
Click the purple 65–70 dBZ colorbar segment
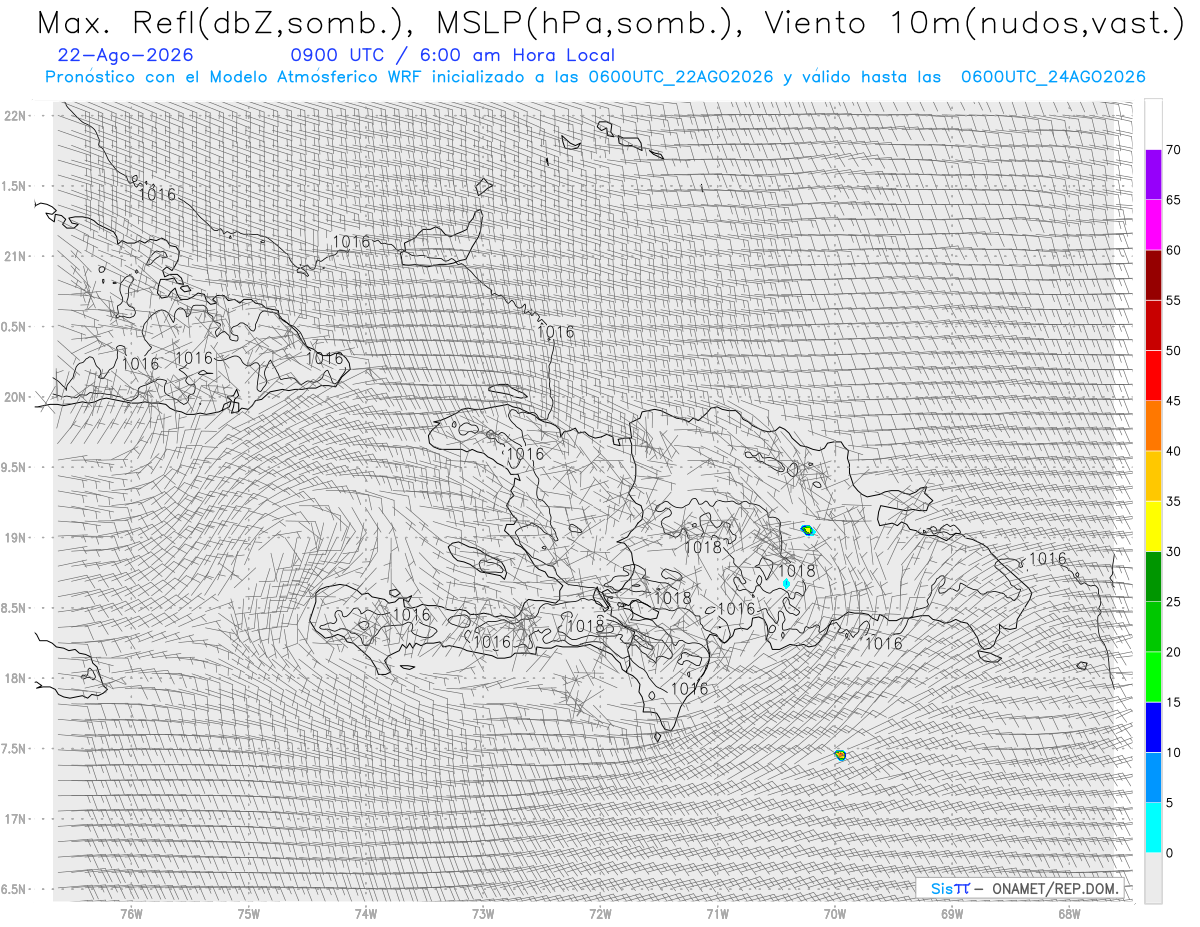(1153, 175)
